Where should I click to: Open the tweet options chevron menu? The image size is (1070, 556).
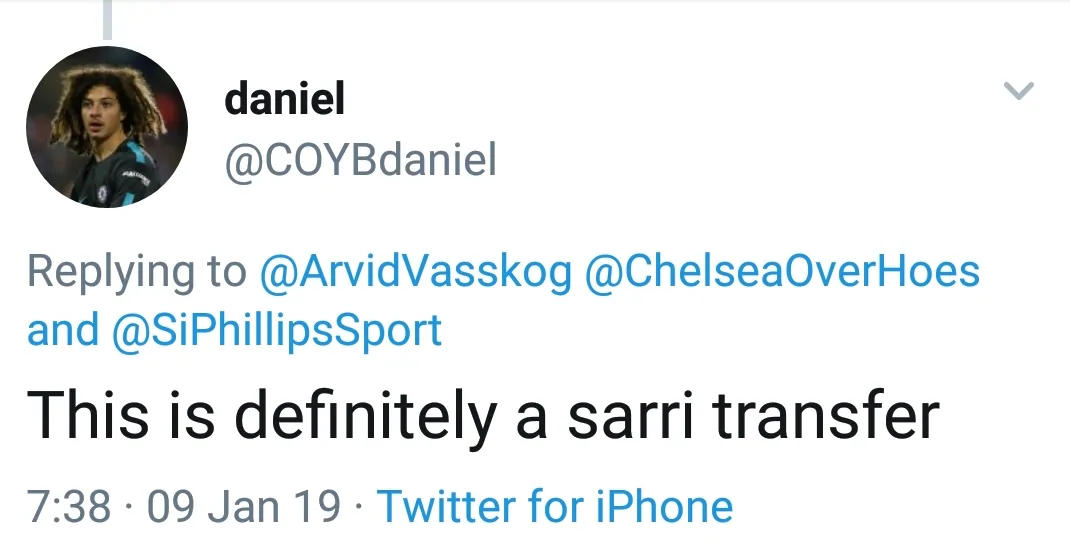tap(1018, 92)
